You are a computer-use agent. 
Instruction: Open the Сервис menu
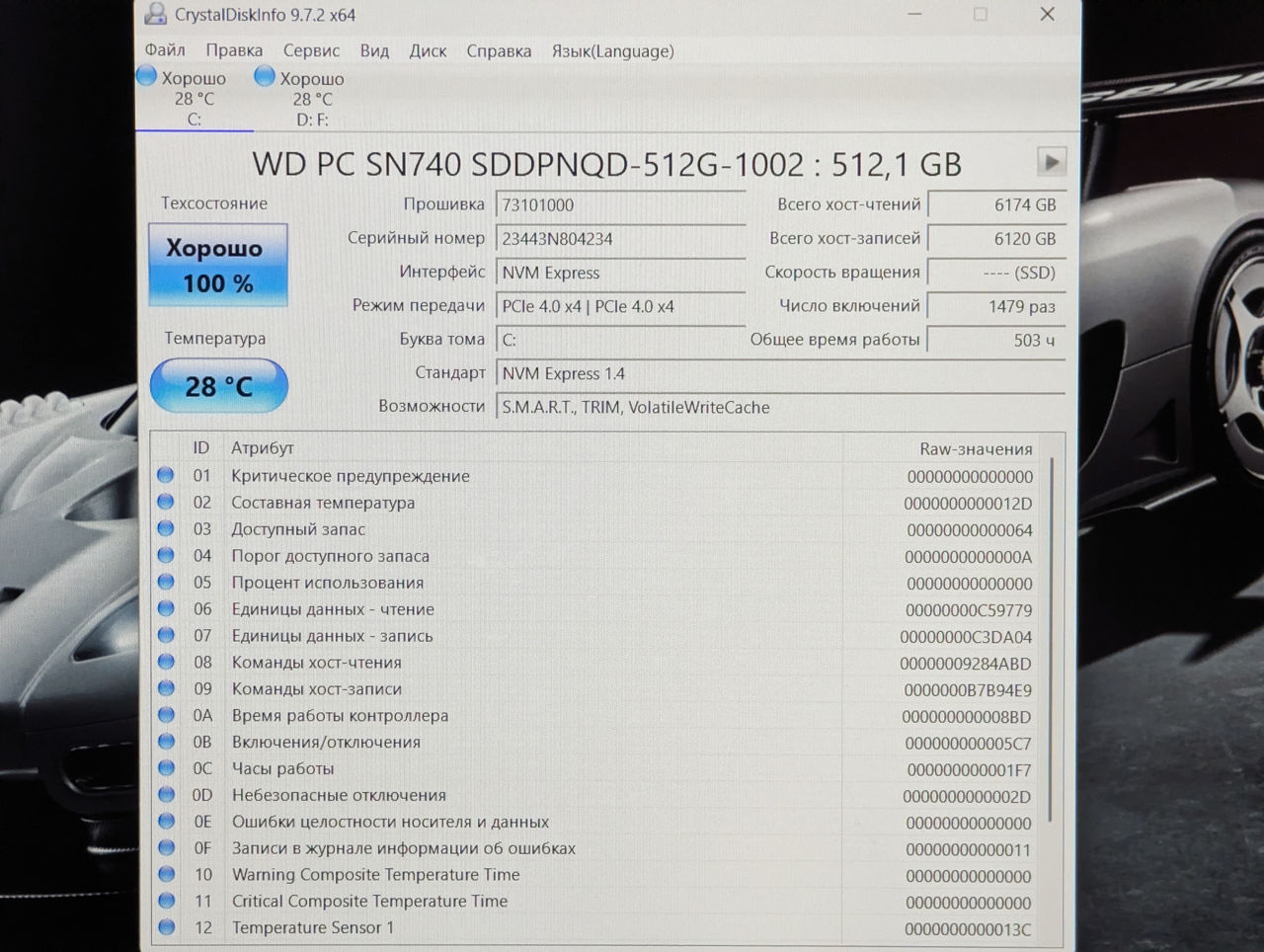[311, 50]
